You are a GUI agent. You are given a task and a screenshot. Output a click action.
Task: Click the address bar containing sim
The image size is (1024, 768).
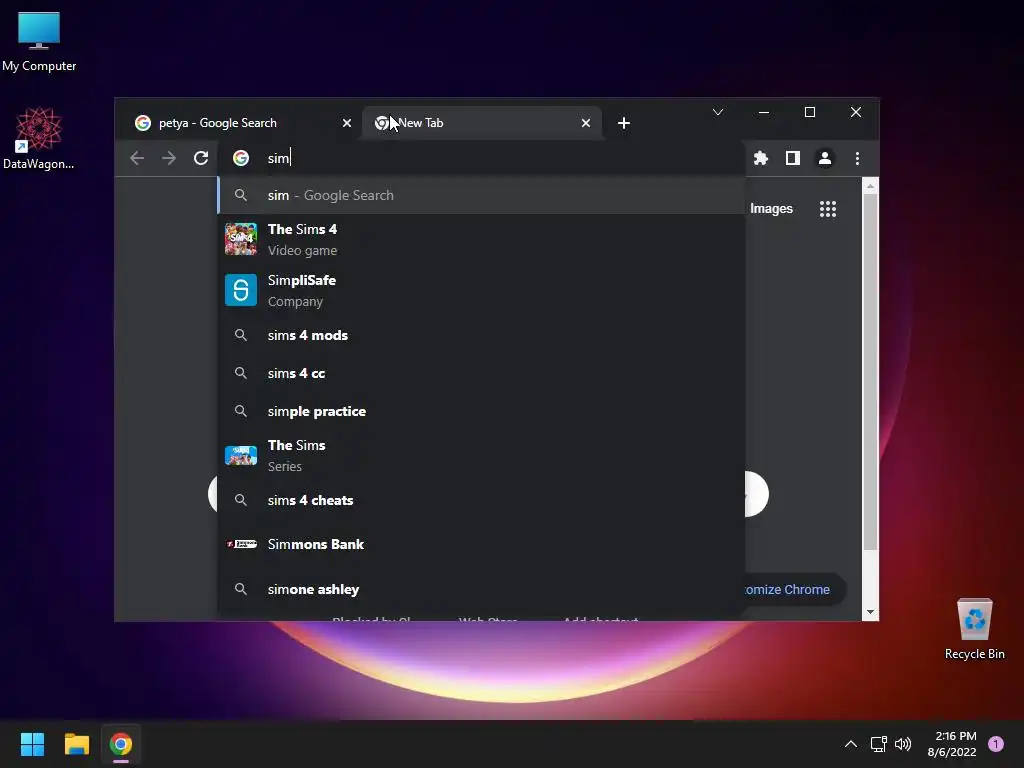(483, 158)
